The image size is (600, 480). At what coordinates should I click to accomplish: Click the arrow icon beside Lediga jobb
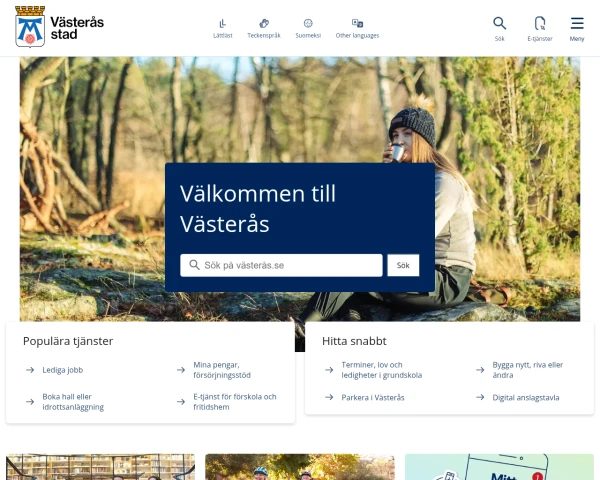tap(30, 370)
